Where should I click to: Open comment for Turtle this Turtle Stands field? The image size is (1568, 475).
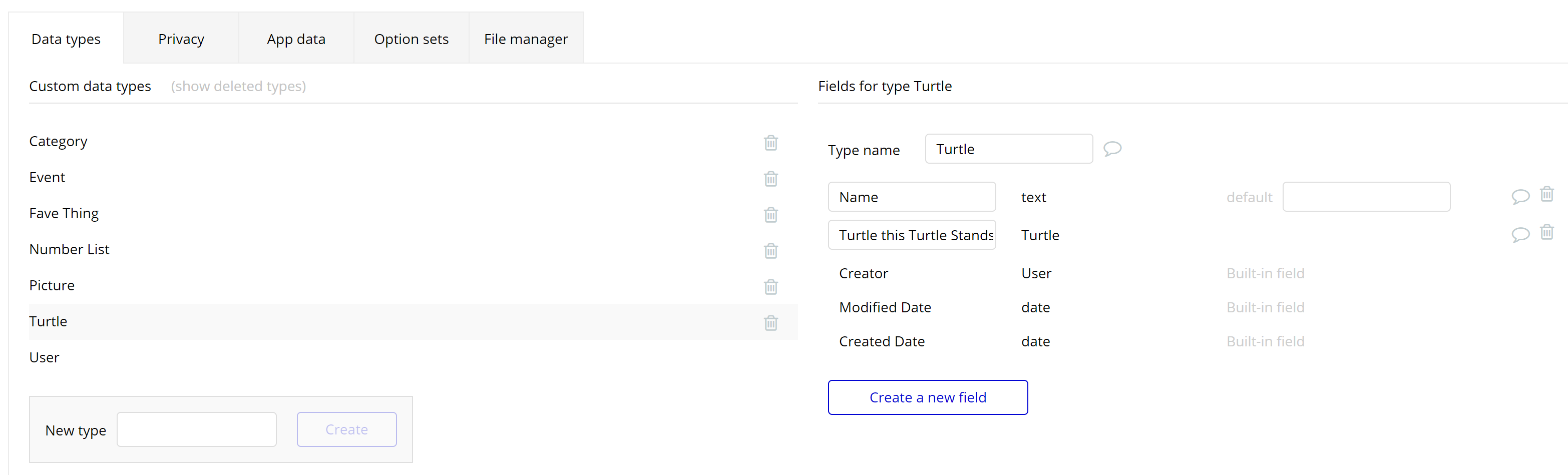point(1520,234)
